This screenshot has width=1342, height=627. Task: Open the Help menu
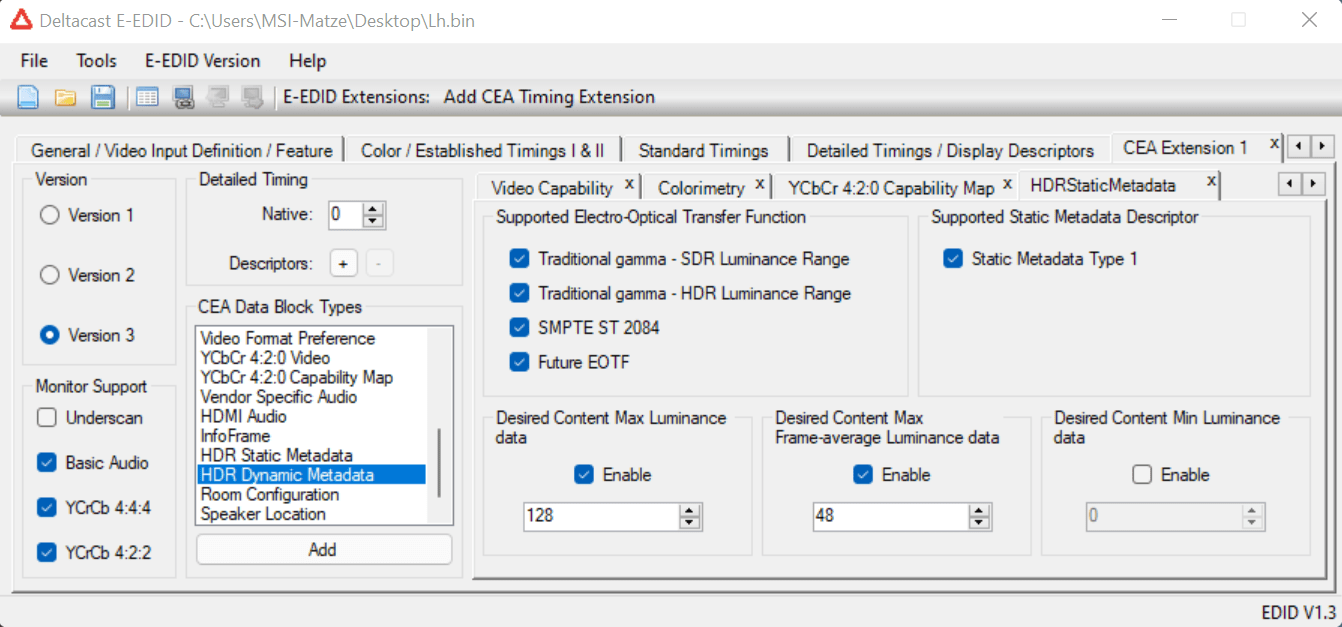(307, 61)
